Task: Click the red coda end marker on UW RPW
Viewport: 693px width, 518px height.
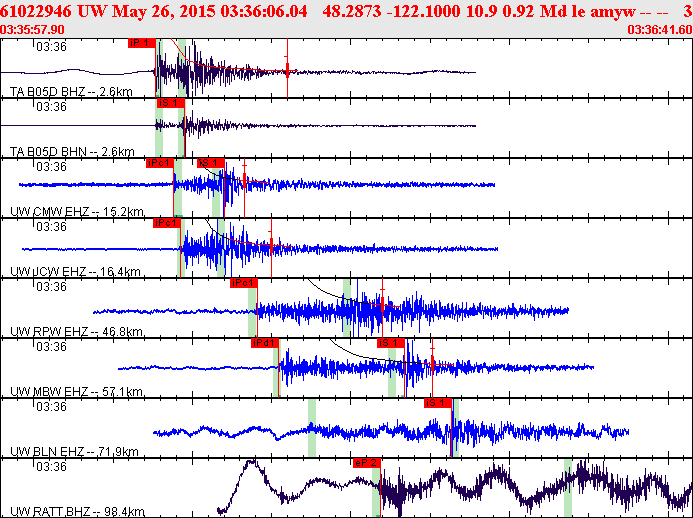Action: point(382,304)
